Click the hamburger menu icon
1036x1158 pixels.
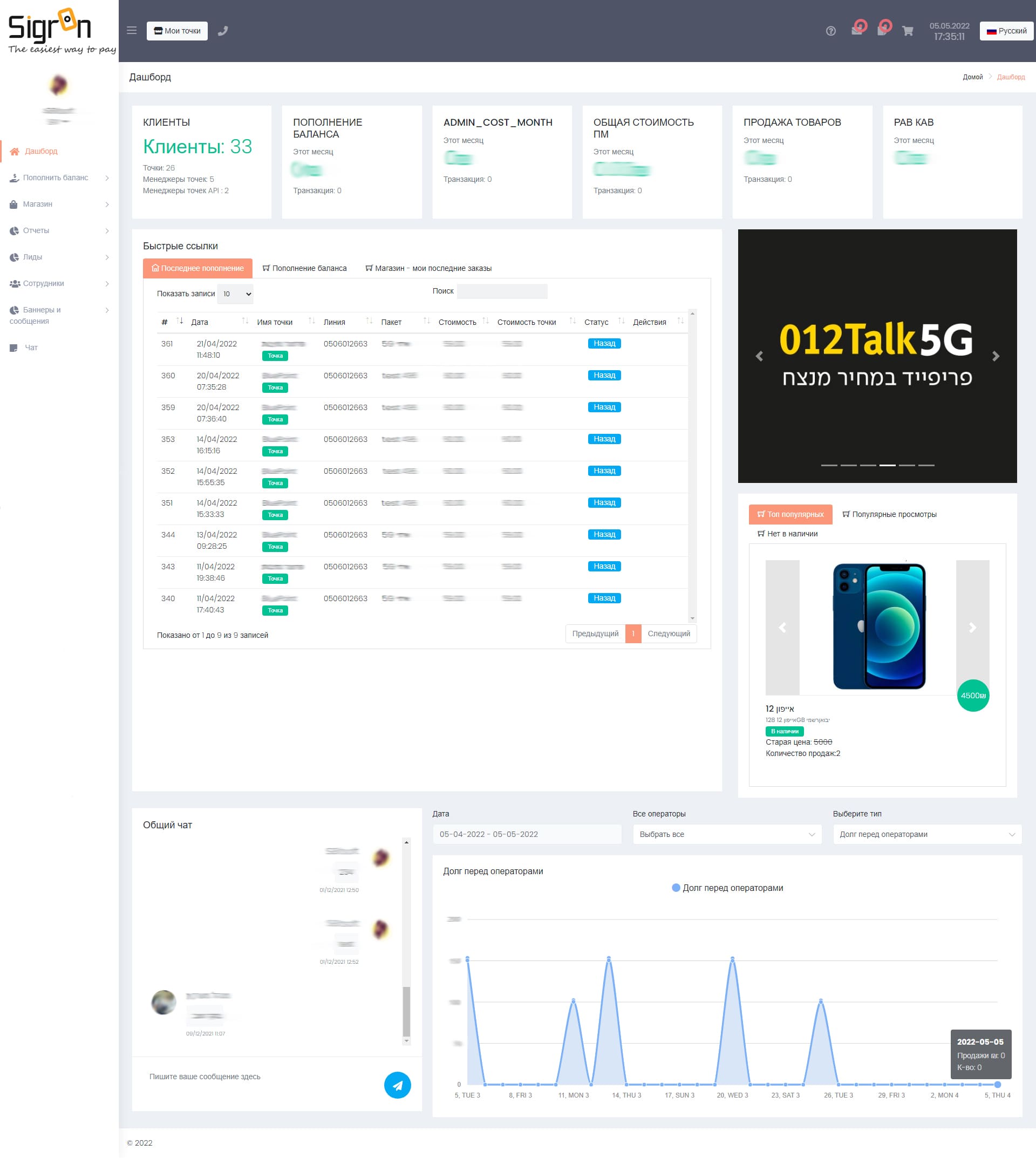coord(132,31)
